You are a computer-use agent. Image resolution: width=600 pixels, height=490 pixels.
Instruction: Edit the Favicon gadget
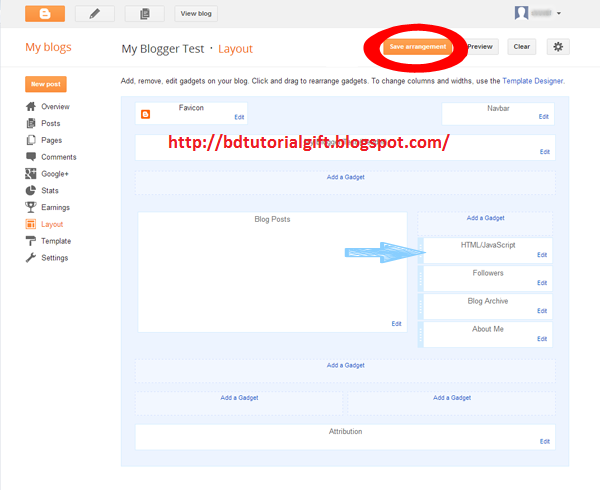coord(239,117)
